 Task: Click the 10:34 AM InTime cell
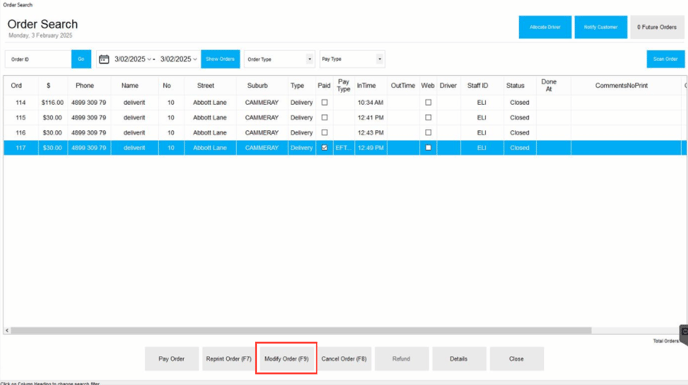click(370, 102)
